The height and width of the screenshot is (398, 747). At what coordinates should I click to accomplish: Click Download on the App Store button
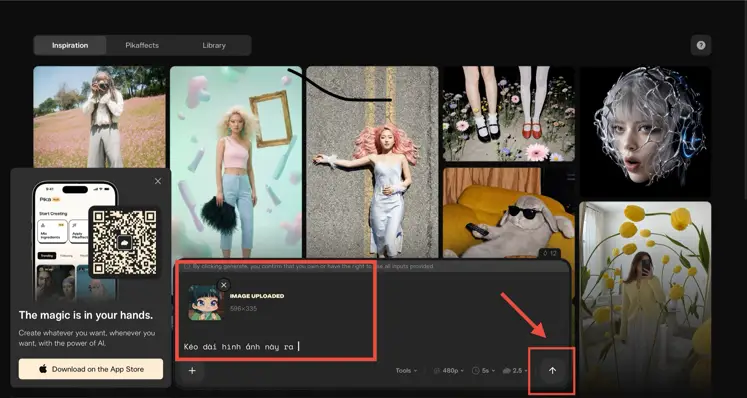[x=91, y=369]
